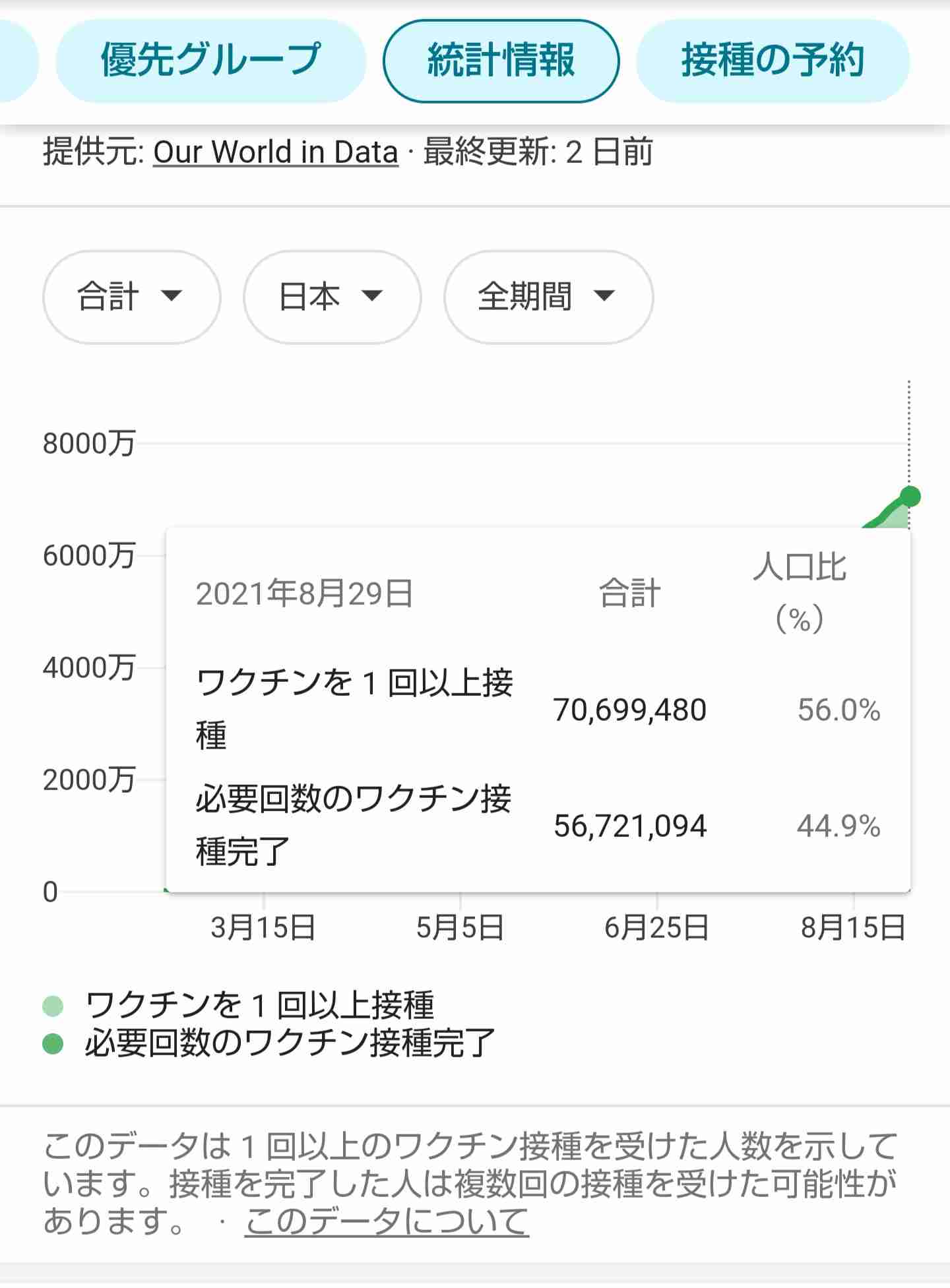
Task: Click the arrow icon in the 全期間 chip
Action: tap(604, 295)
